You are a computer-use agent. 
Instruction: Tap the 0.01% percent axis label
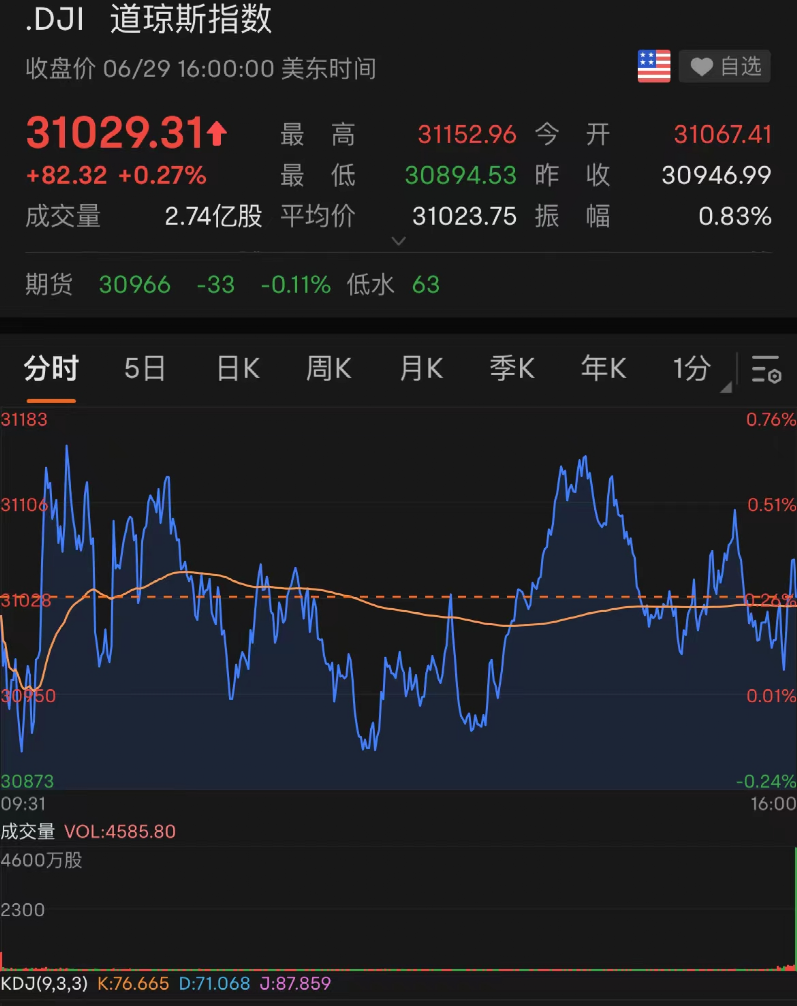pyautogui.click(x=771, y=695)
